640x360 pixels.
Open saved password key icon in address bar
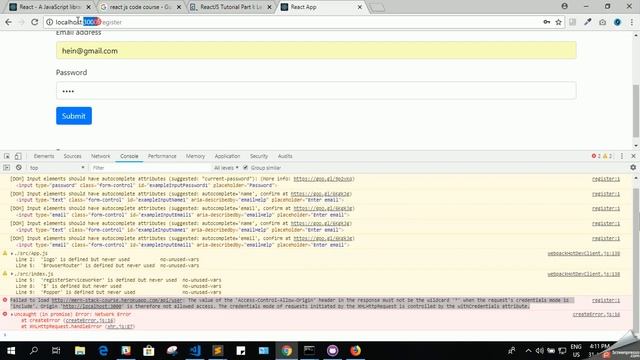click(547, 22)
